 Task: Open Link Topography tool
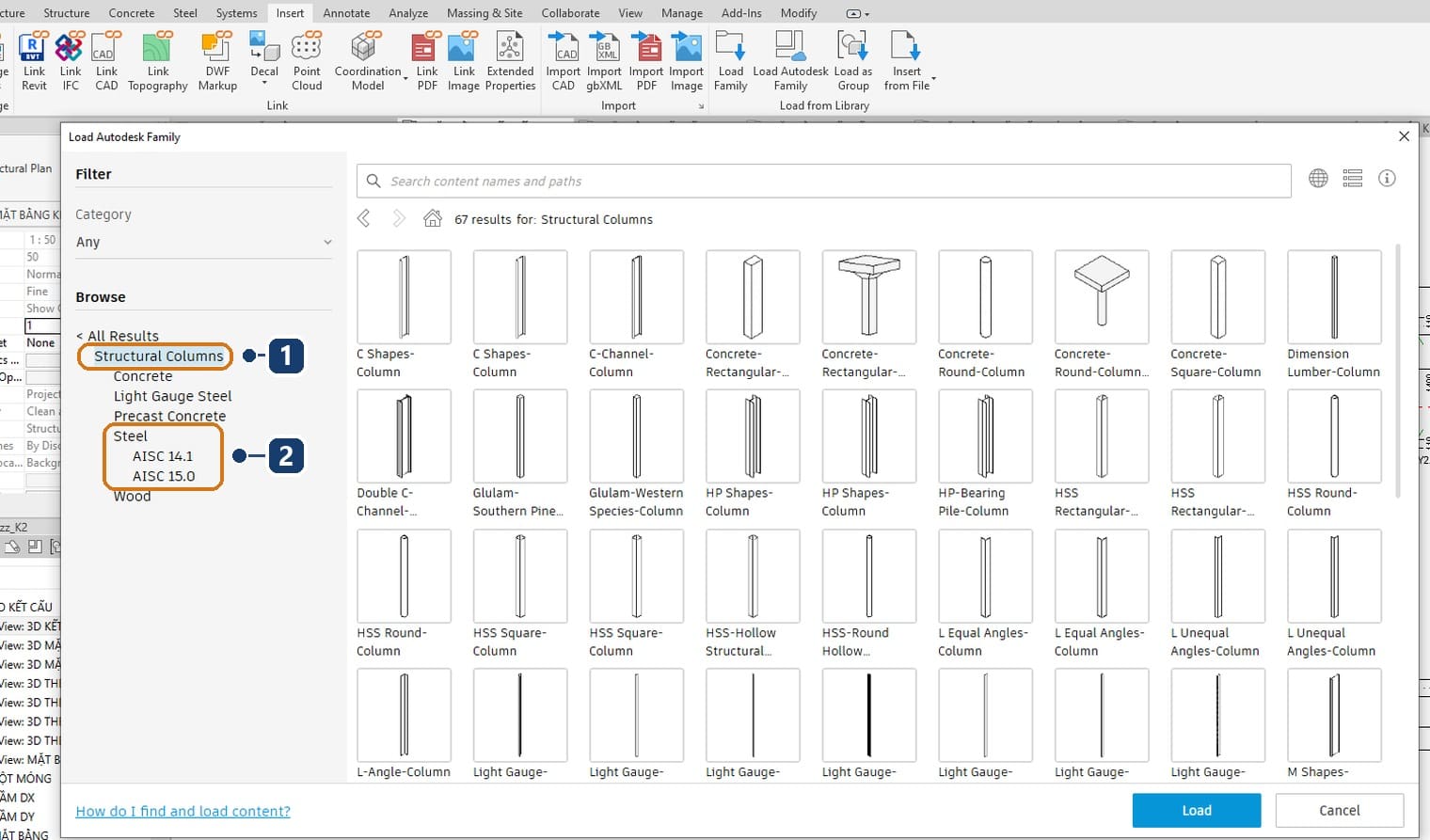[x=158, y=61]
